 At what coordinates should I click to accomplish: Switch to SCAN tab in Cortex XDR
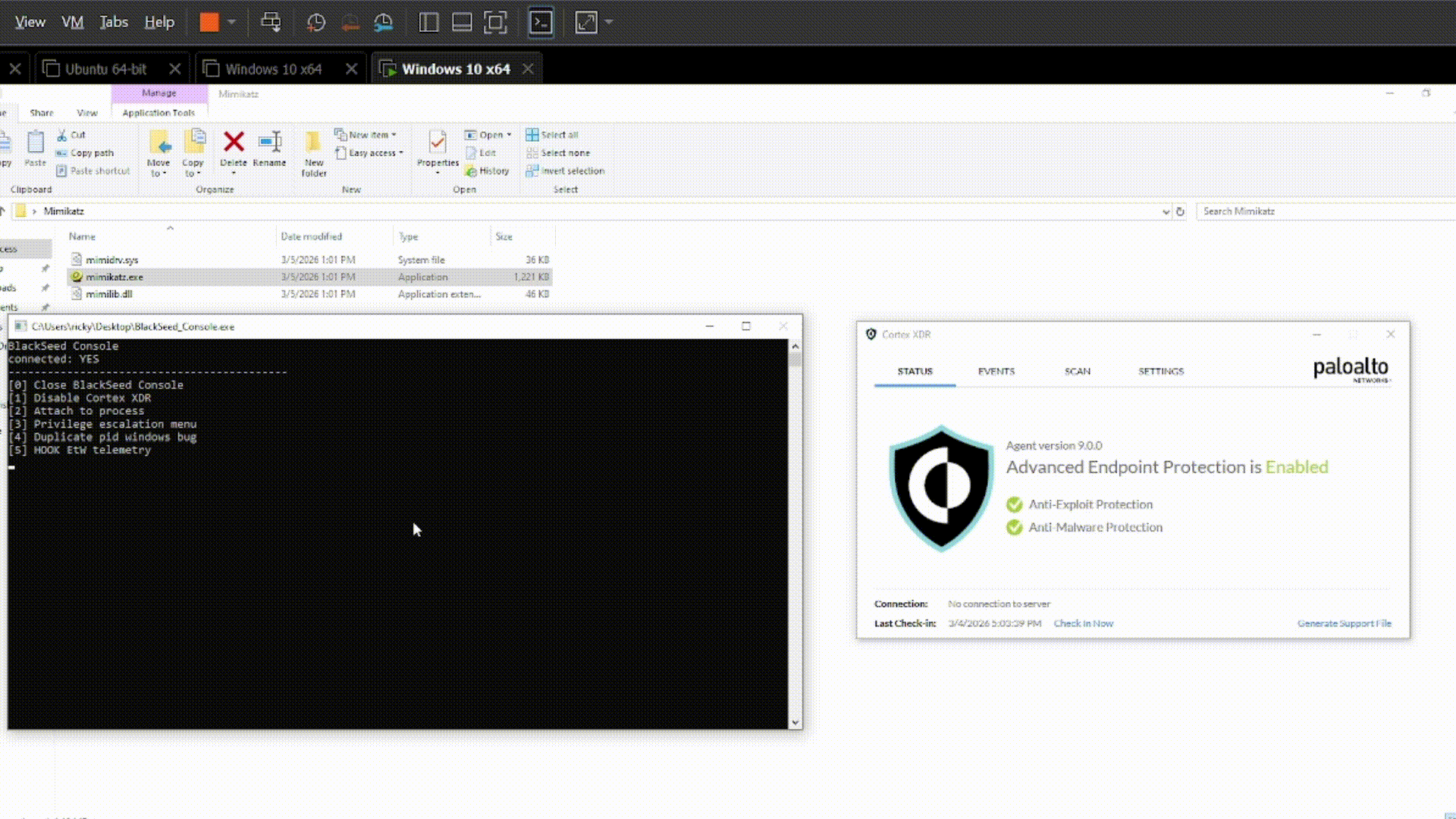[x=1078, y=372]
